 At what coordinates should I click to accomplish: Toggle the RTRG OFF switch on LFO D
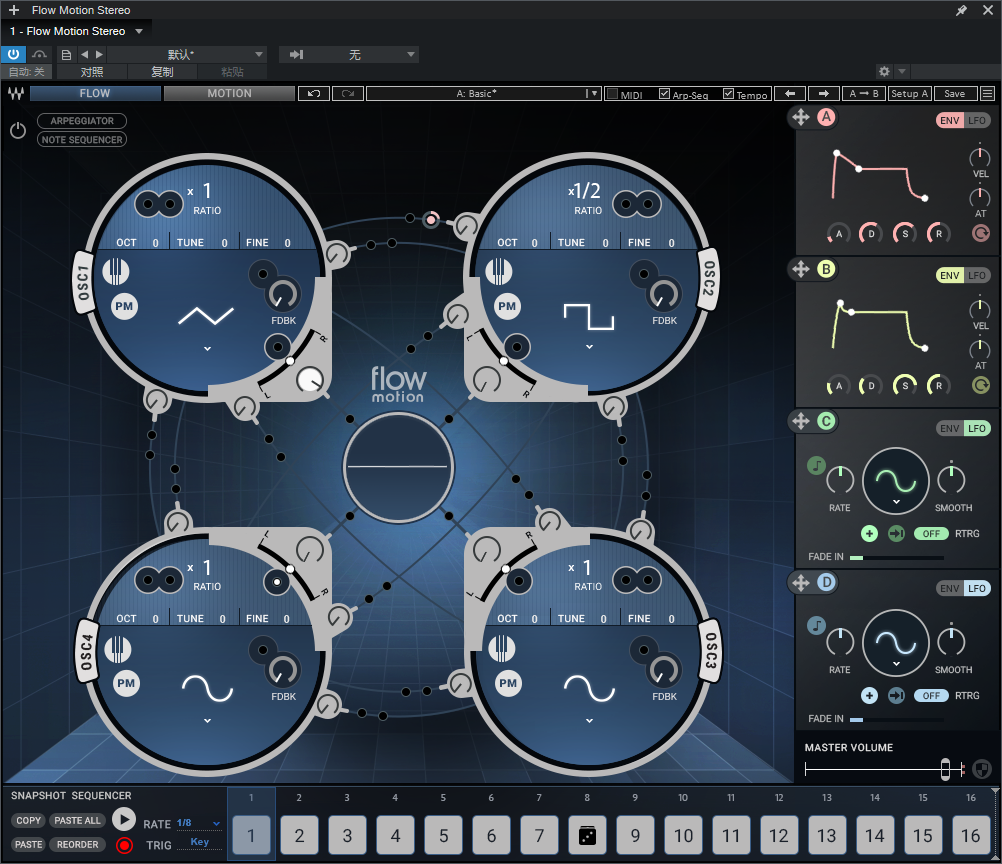click(x=931, y=695)
